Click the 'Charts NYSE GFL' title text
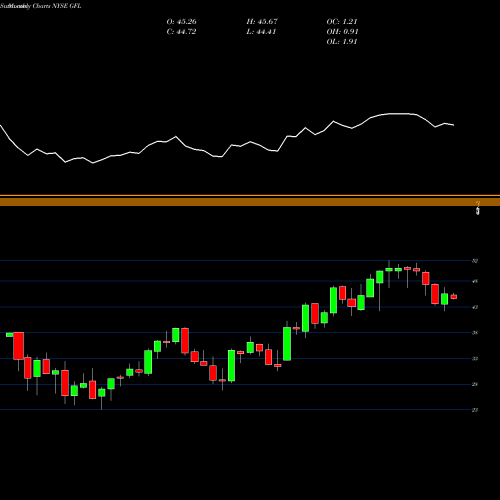 pos(57,6)
